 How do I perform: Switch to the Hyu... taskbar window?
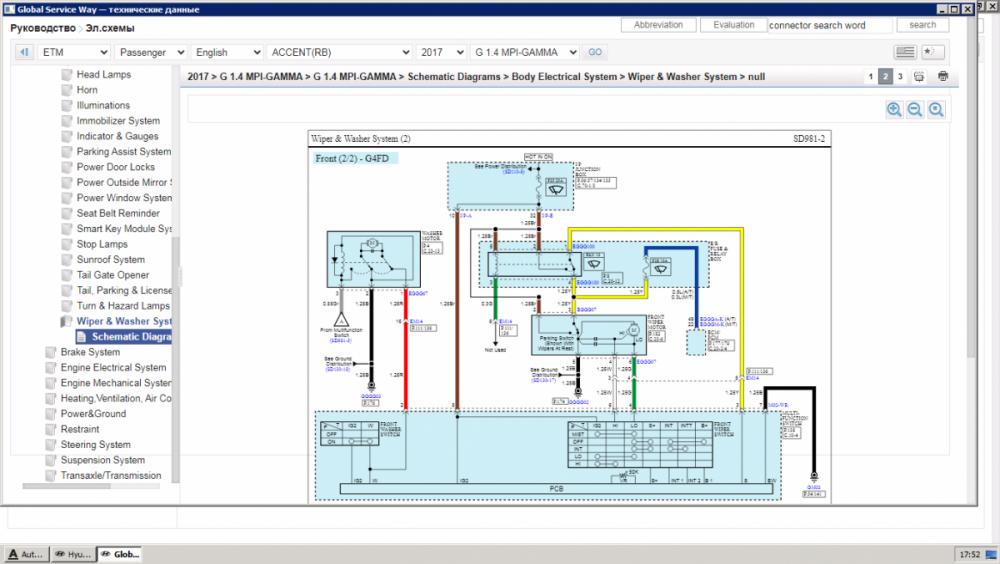coord(71,554)
